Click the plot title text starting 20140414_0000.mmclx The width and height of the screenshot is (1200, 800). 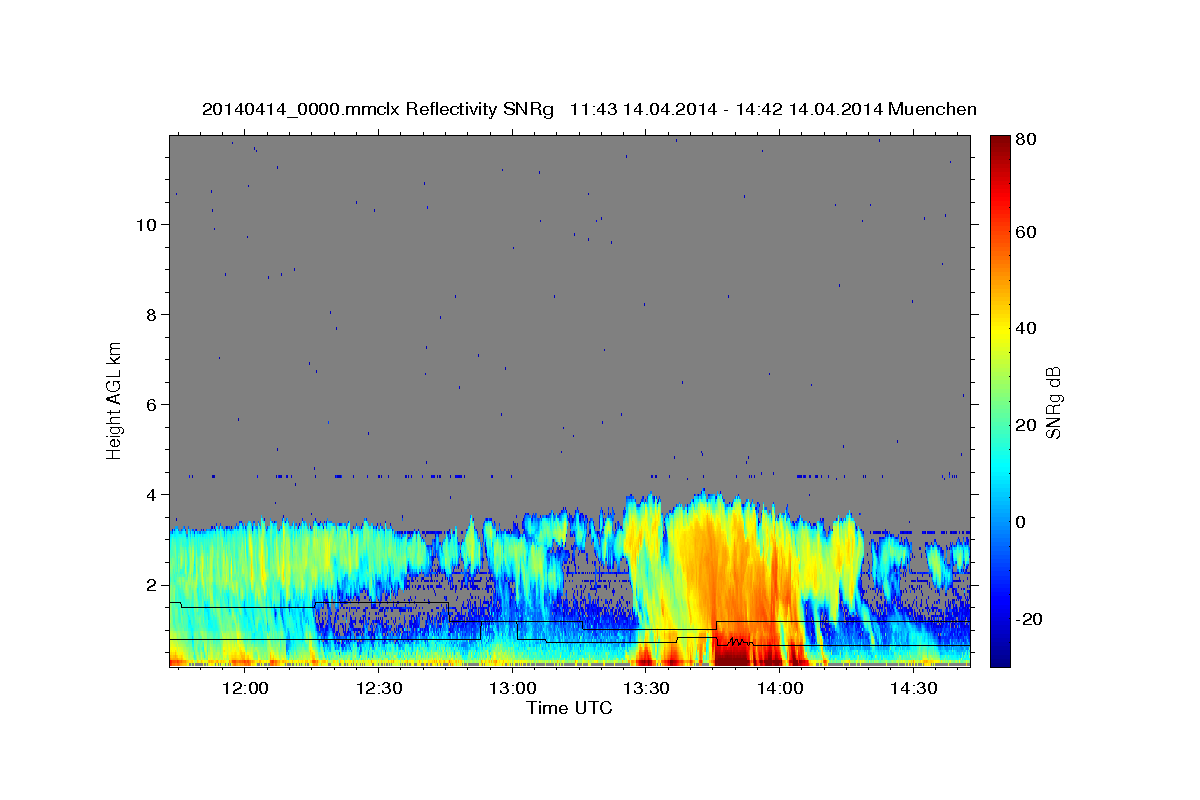[589, 109]
